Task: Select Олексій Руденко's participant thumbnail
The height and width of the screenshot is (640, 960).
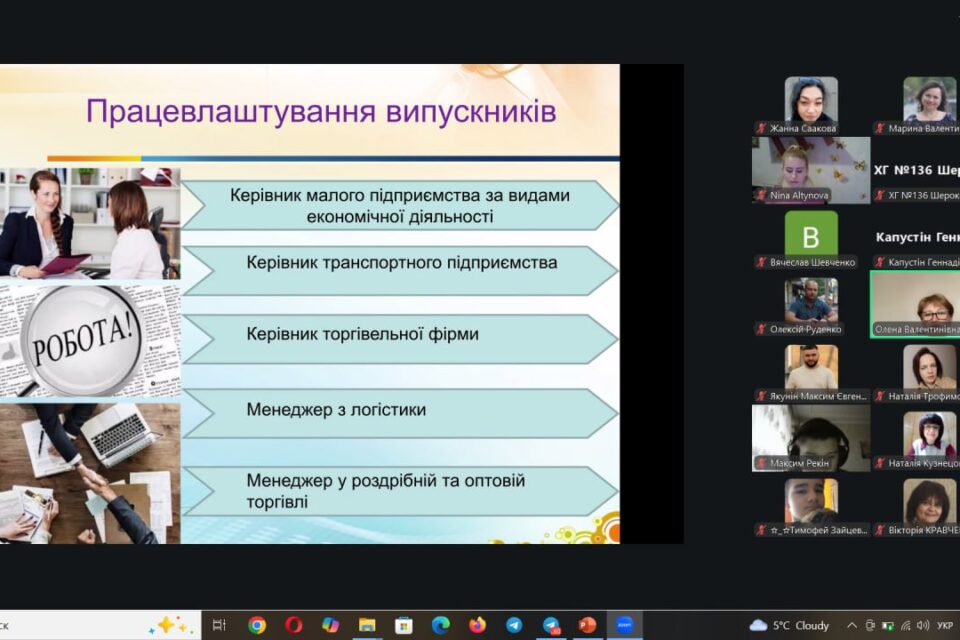Action: coord(811,301)
